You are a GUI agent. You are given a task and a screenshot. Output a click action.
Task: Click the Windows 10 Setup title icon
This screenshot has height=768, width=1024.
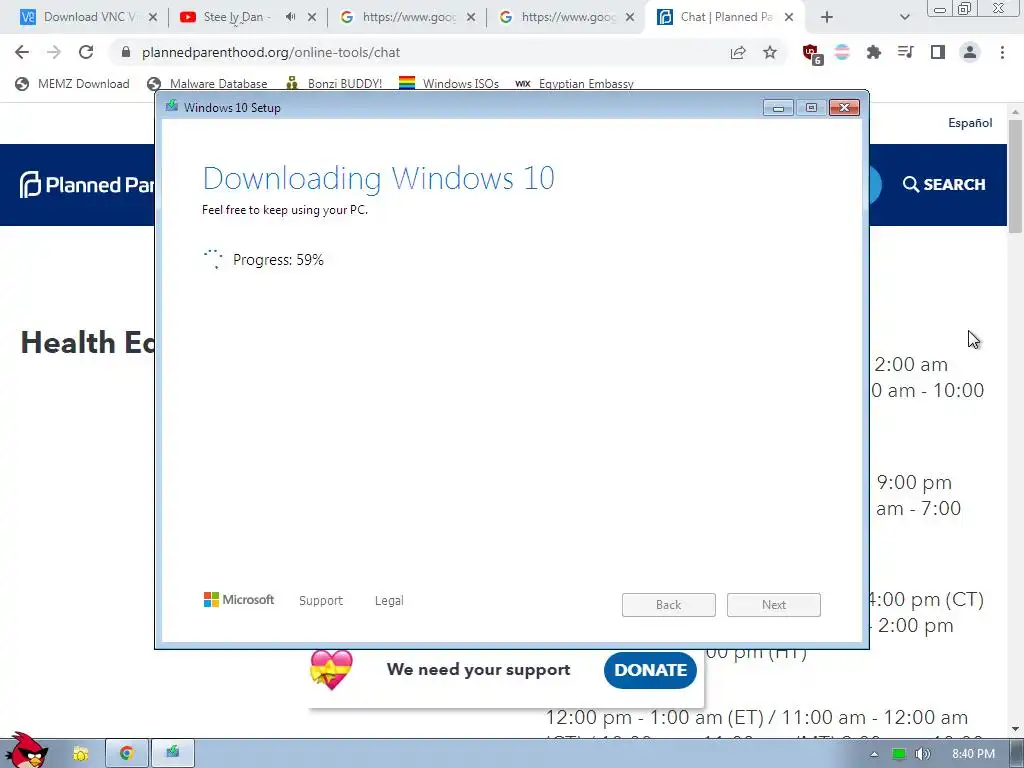172,106
